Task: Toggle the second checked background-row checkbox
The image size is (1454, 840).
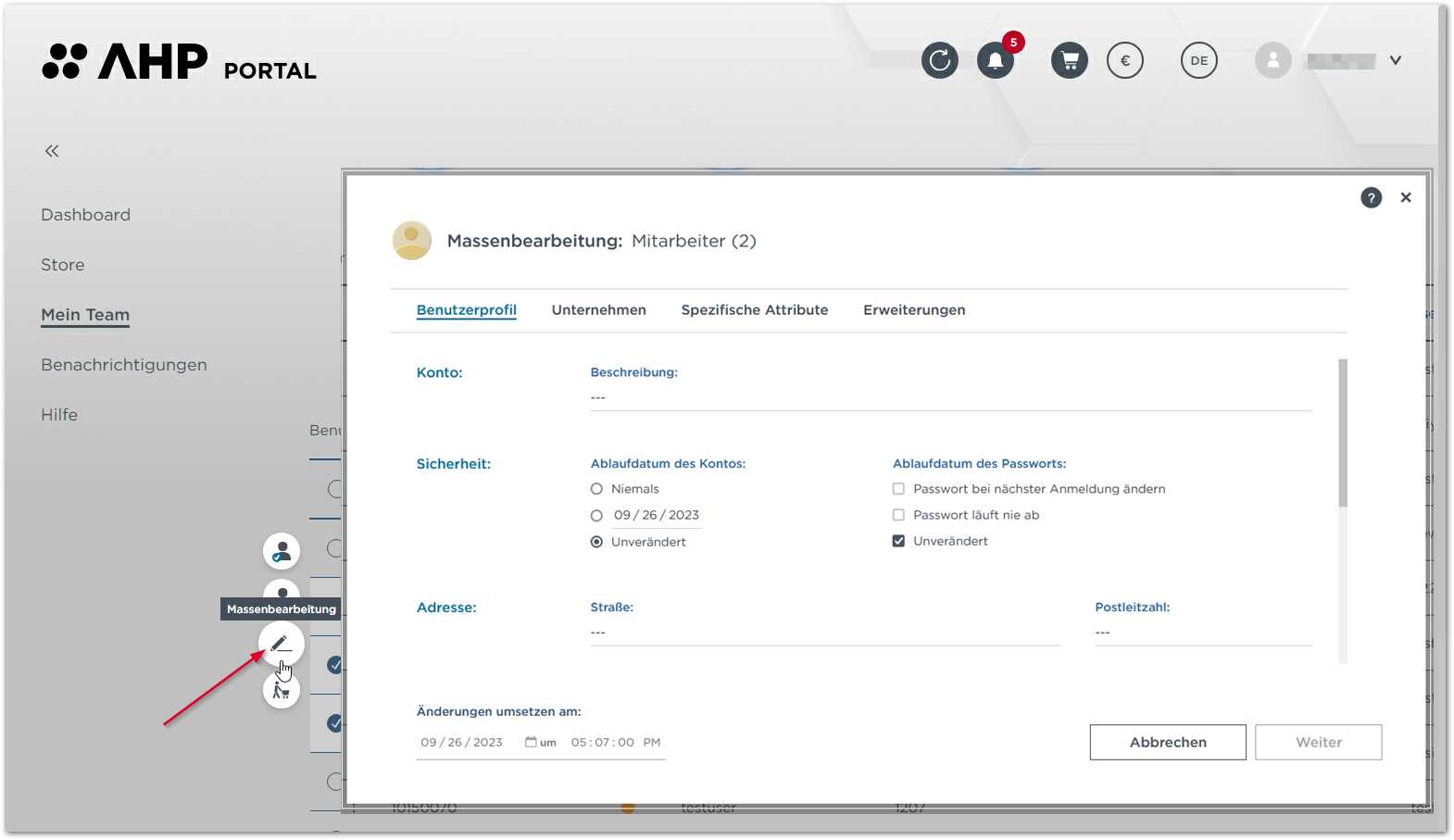Action: point(334,723)
